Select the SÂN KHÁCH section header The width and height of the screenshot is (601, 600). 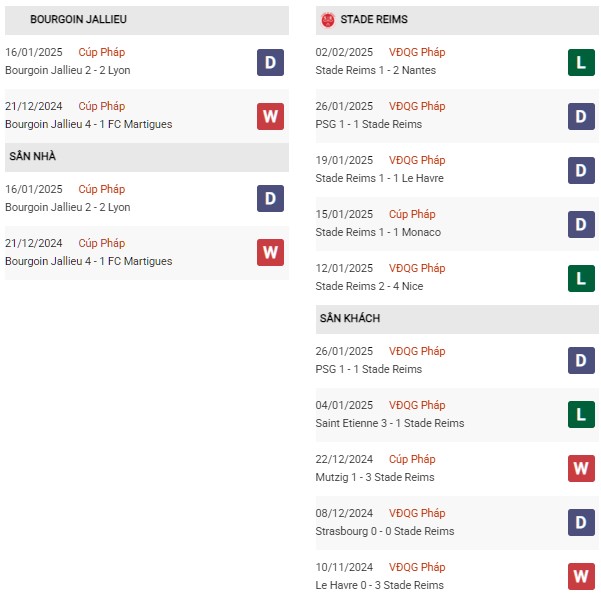coord(457,319)
